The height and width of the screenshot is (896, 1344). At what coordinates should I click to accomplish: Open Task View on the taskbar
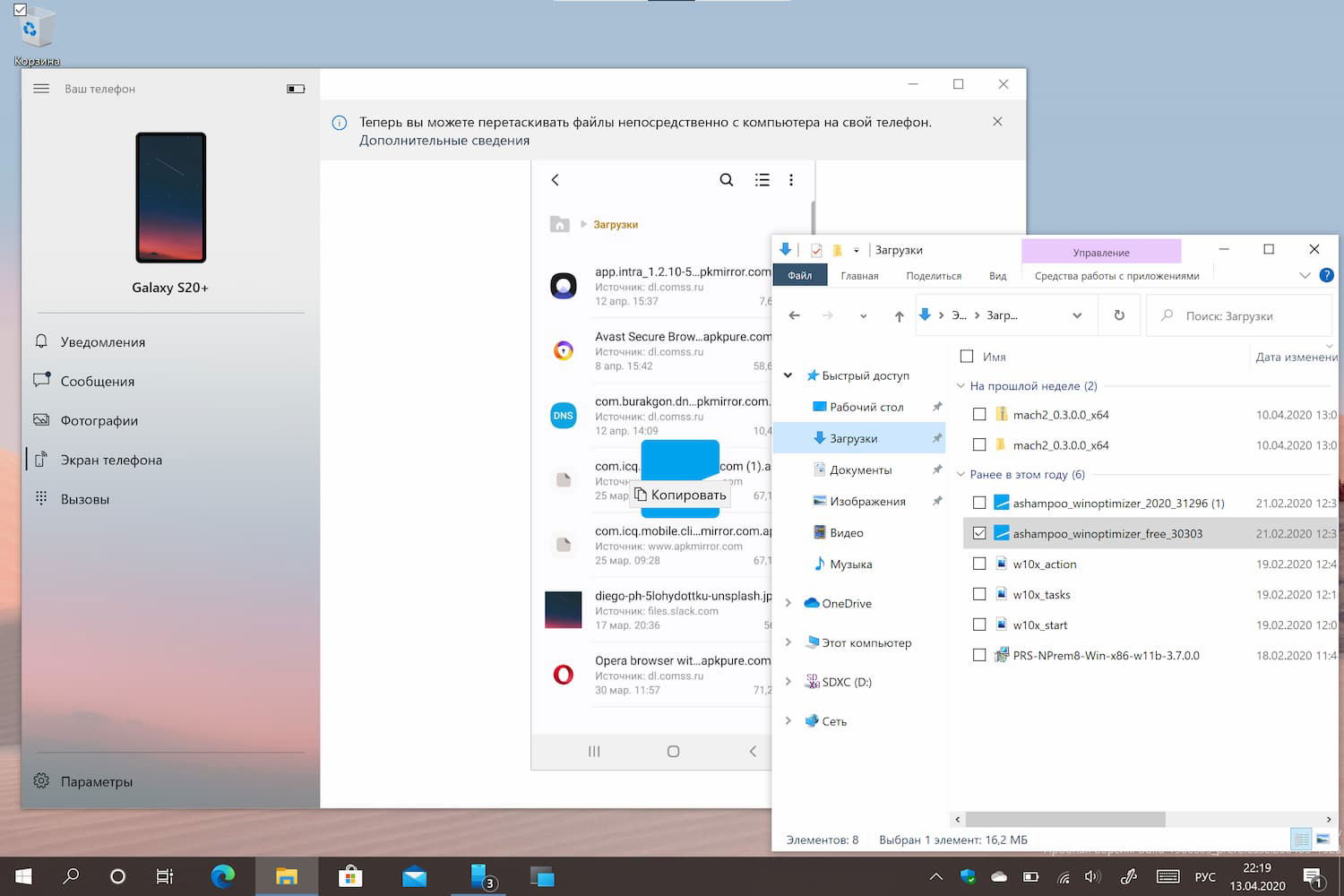(x=165, y=876)
